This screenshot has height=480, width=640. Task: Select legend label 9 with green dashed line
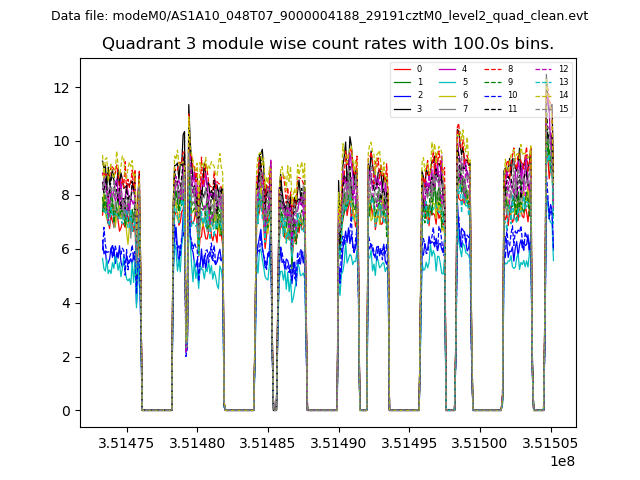click(510, 82)
